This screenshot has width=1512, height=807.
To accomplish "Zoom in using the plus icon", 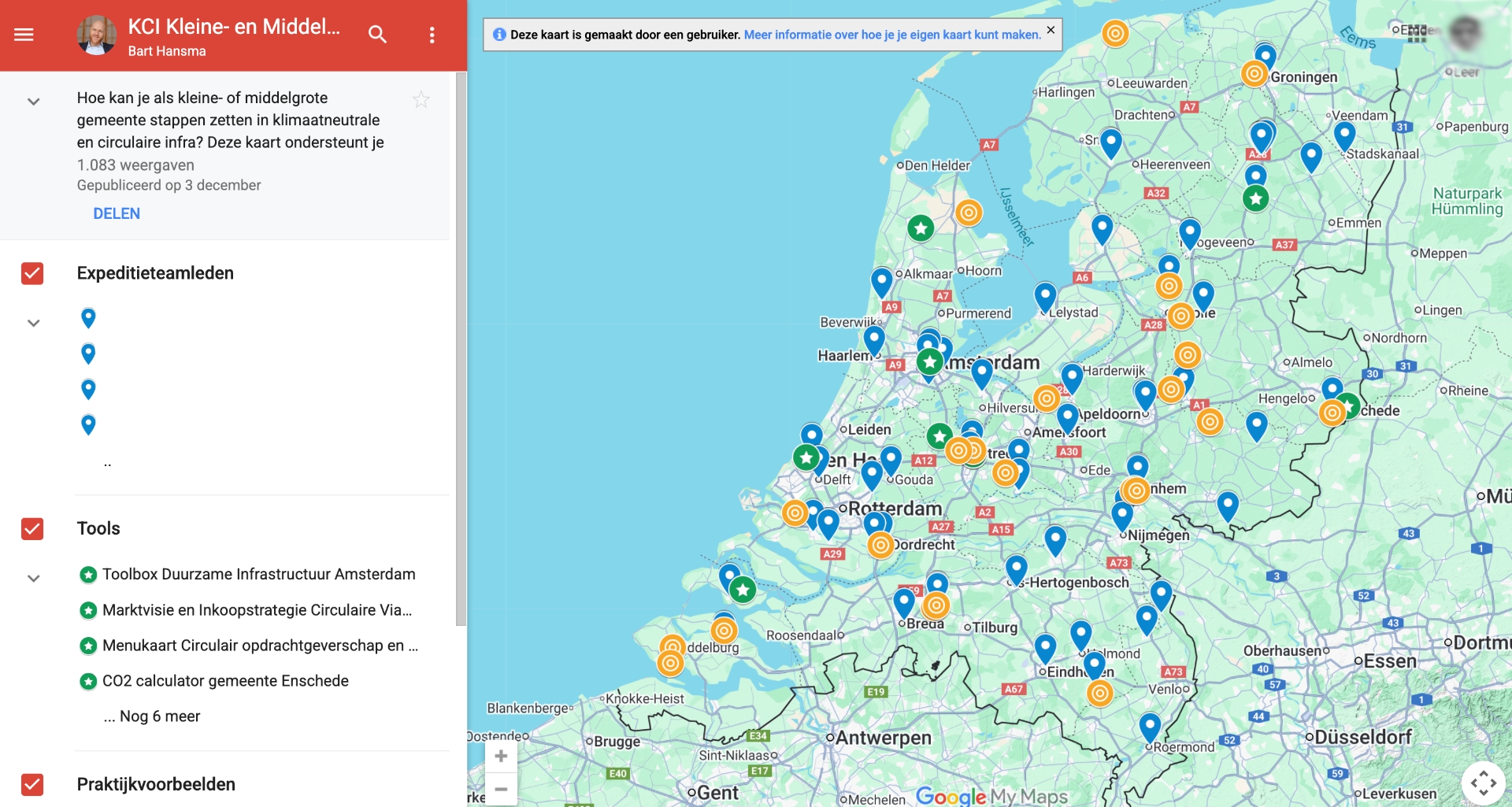I will 501,755.
